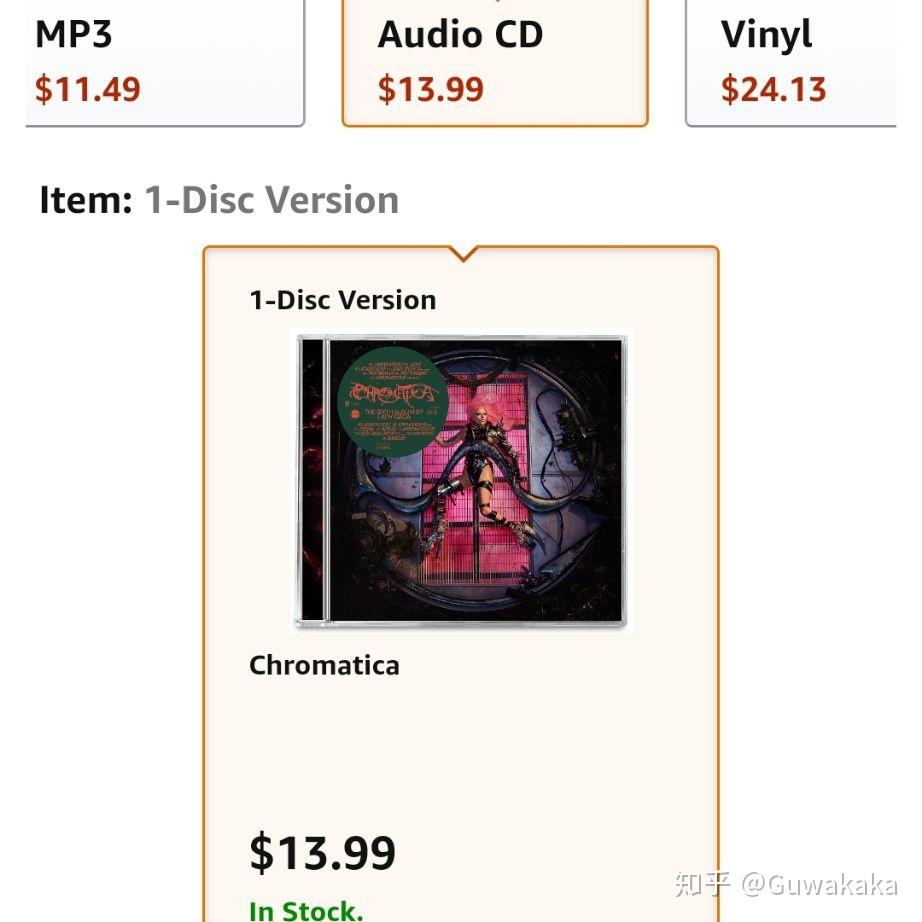Click the @Guwakaka watermark username
The width and height of the screenshot is (922, 922).
point(819,884)
